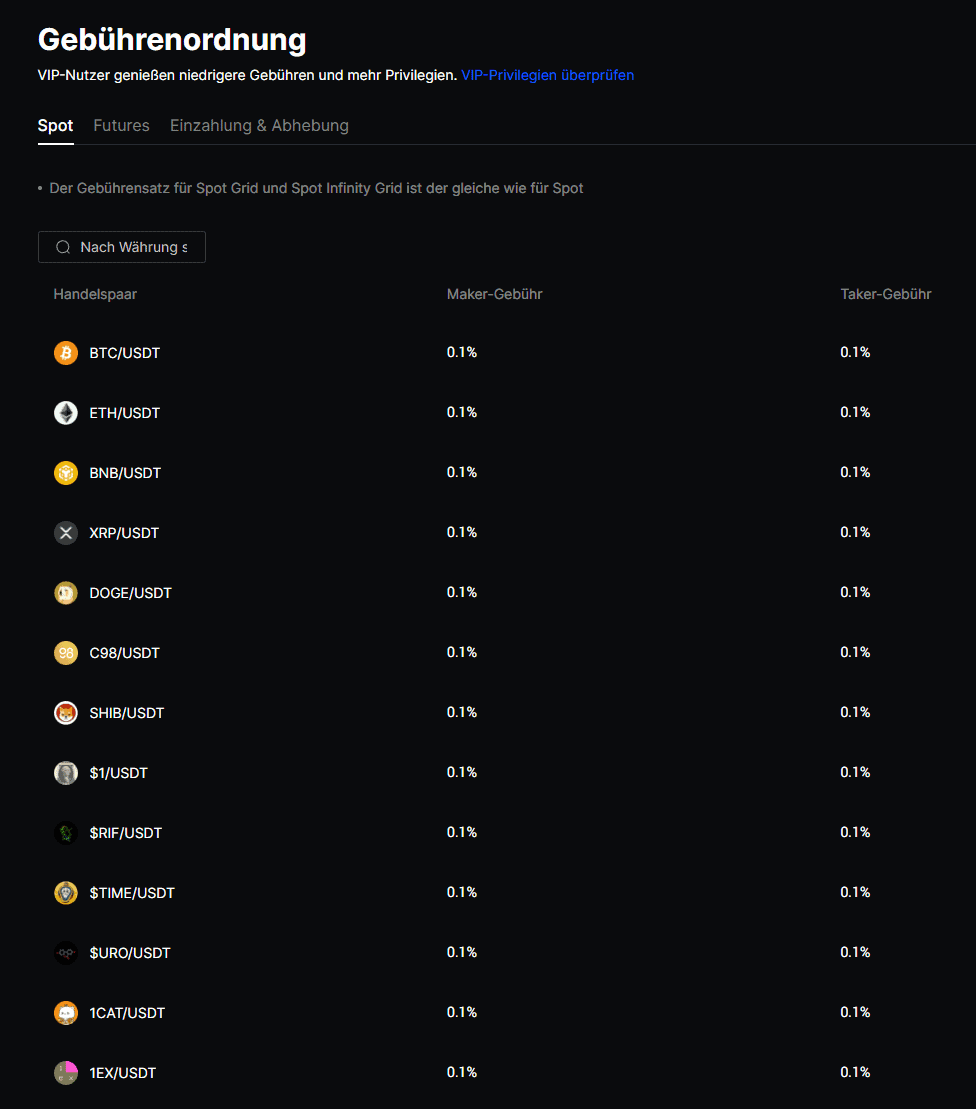Click the C98 coin icon

66,653
